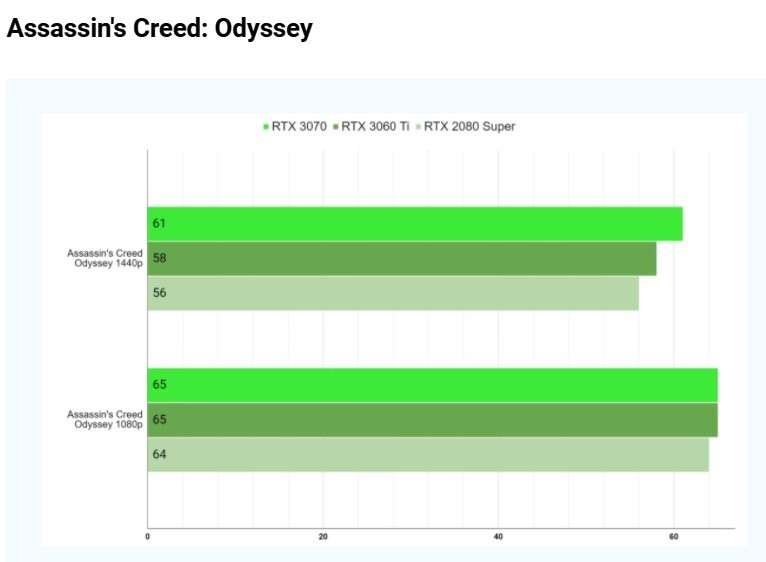Click the 40 tick on the horizontal axis
Viewport: 766px width, 562px height.
pyautogui.click(x=498, y=538)
